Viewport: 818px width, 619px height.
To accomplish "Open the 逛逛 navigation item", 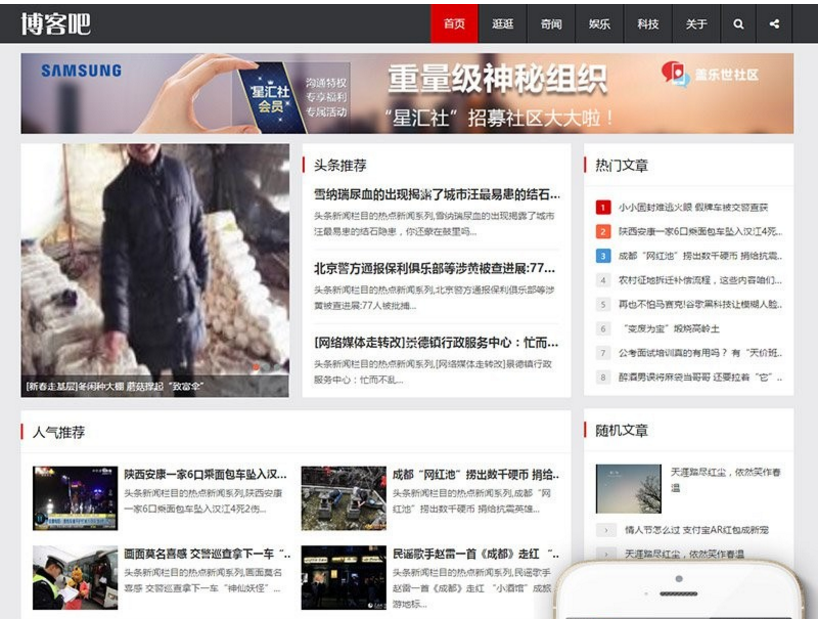I will point(502,24).
